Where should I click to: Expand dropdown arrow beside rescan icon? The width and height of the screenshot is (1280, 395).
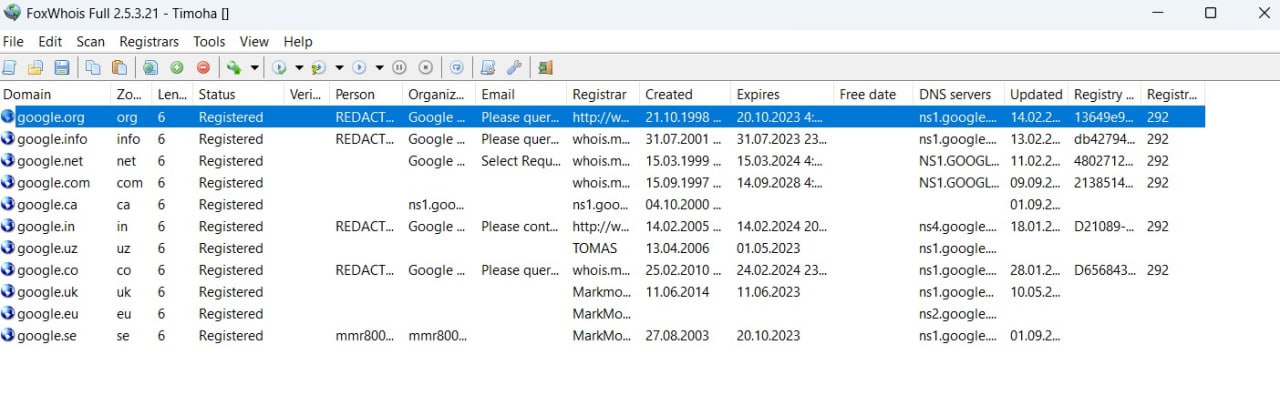tap(339, 68)
